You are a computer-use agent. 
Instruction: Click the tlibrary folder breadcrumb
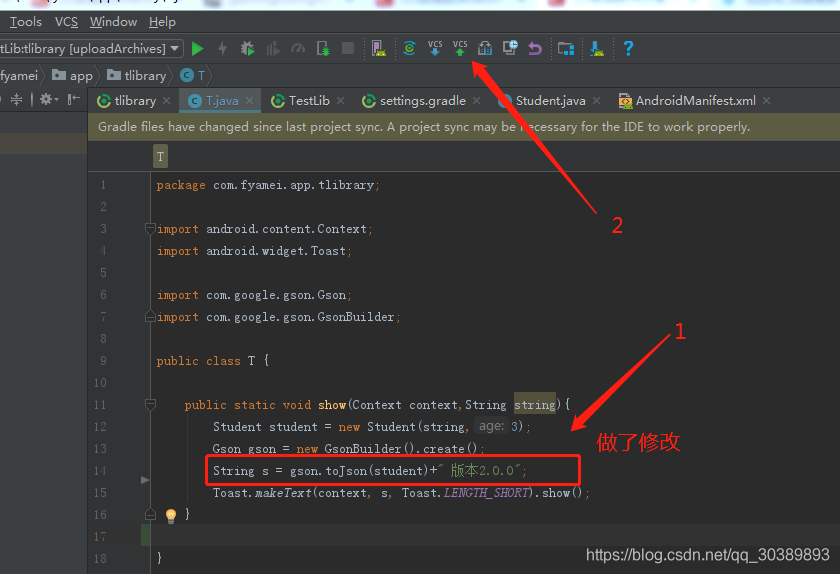tap(137, 76)
